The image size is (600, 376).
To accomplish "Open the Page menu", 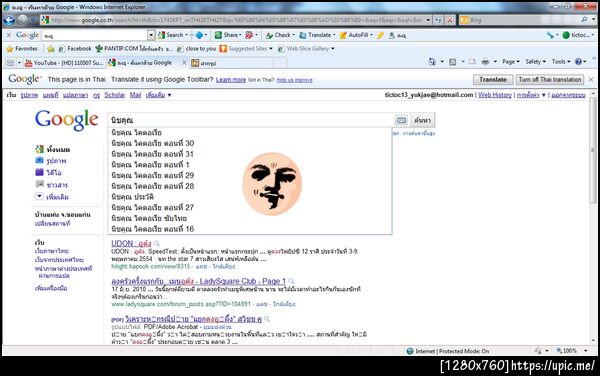I will pos(511,62).
